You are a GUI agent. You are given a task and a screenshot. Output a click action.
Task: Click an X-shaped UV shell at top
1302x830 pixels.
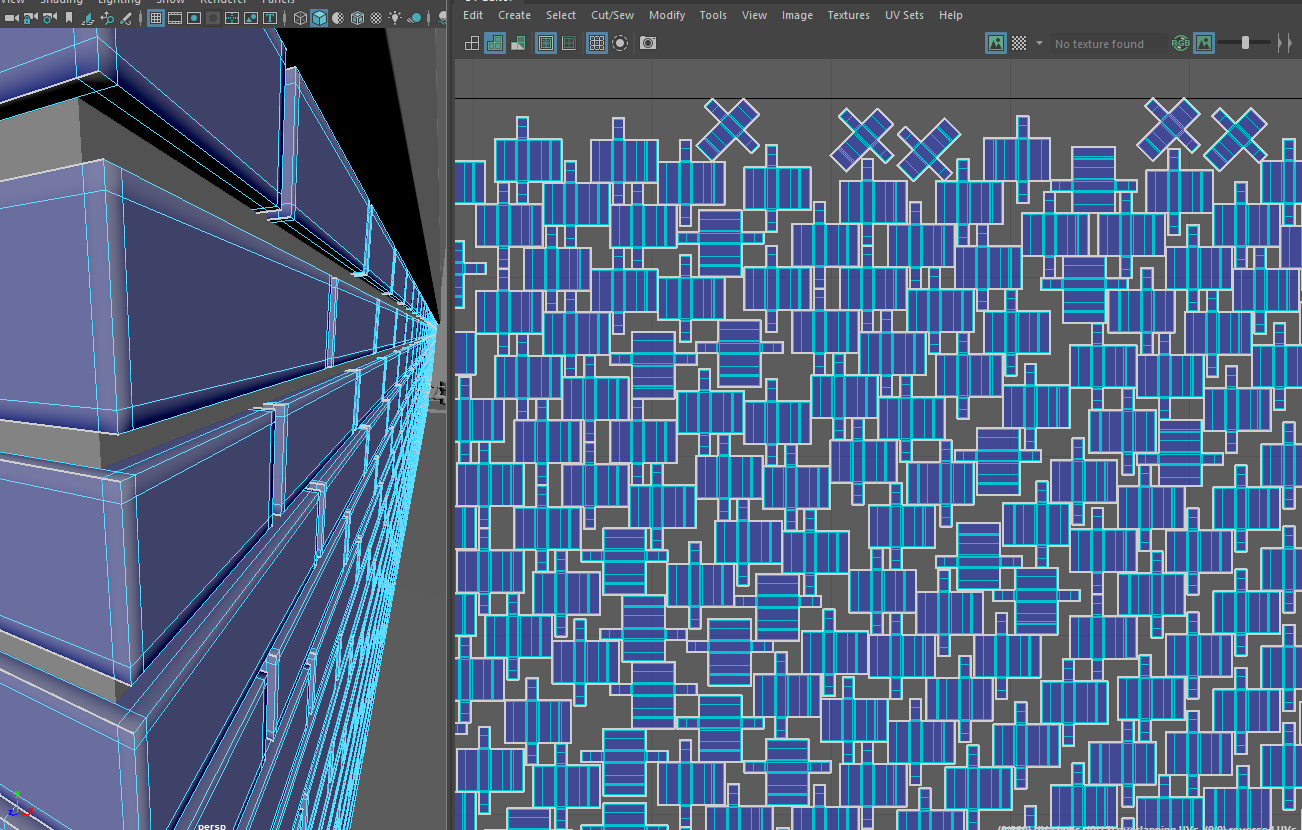coord(730,125)
